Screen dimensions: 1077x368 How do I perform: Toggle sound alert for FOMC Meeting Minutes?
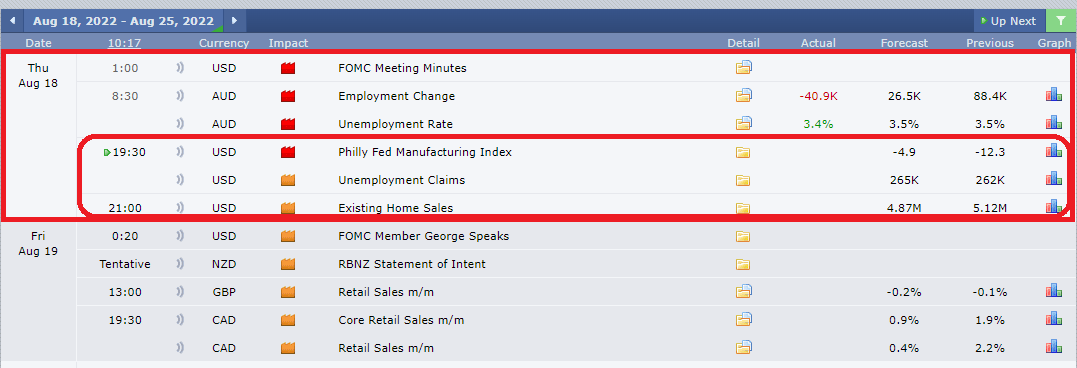tap(181, 68)
